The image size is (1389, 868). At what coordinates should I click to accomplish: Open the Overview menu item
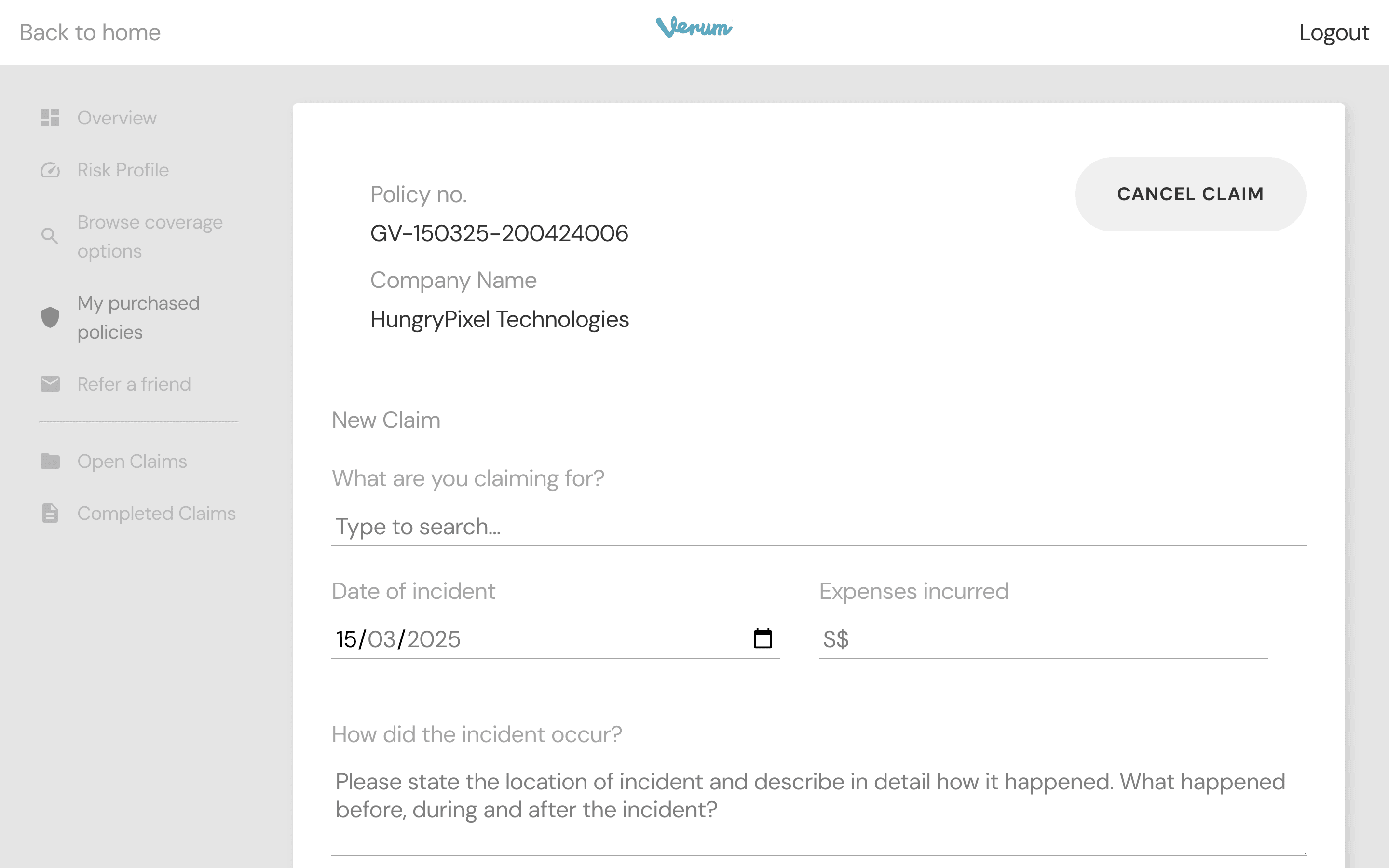coord(117,118)
